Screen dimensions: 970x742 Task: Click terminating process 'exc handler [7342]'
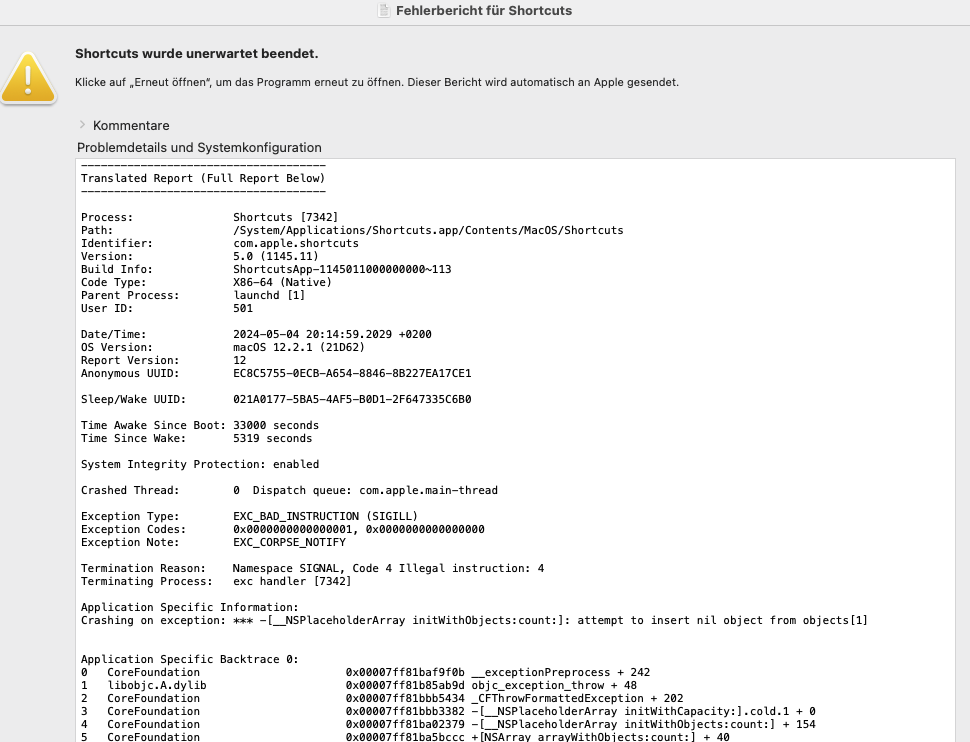[292, 581]
